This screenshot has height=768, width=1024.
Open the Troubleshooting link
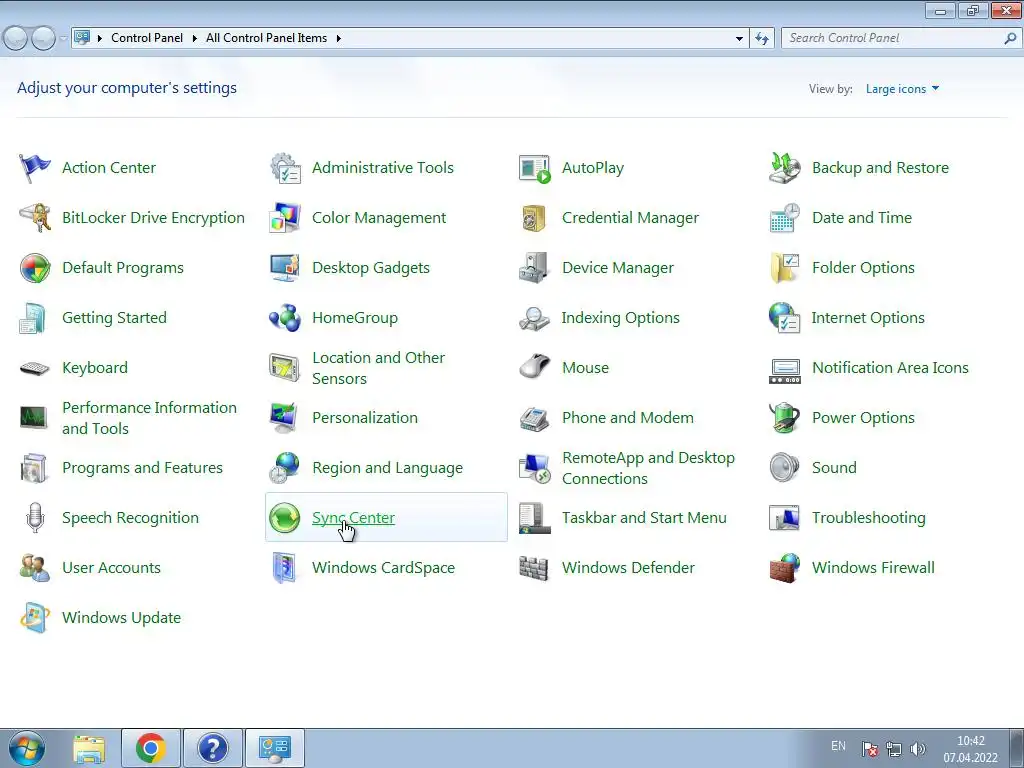click(x=869, y=518)
